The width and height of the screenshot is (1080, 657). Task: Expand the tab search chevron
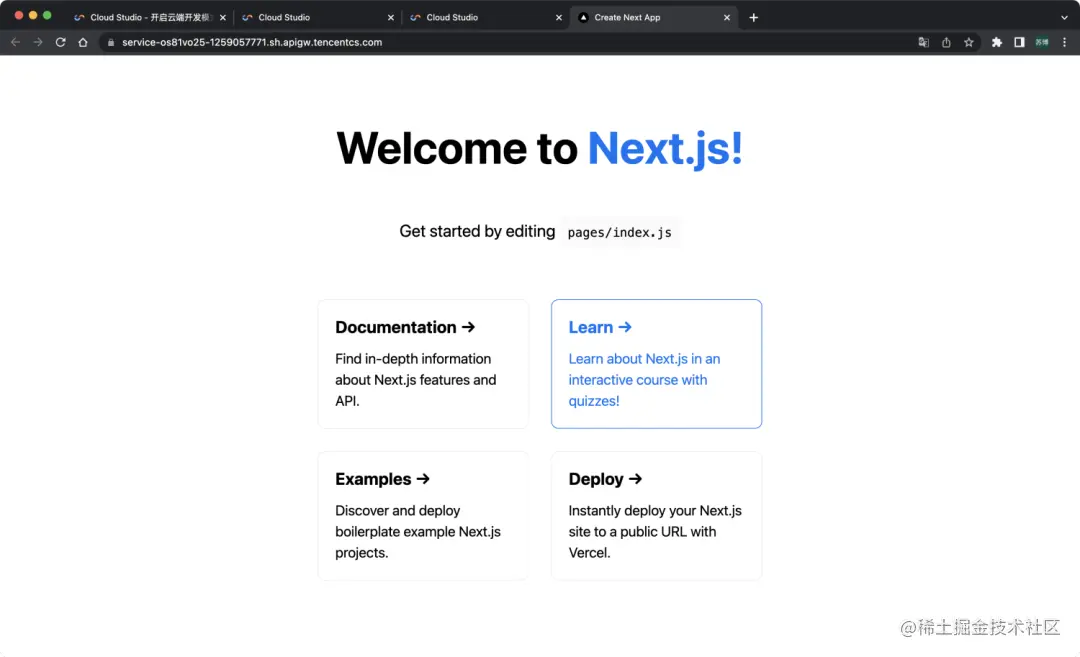[1064, 17]
